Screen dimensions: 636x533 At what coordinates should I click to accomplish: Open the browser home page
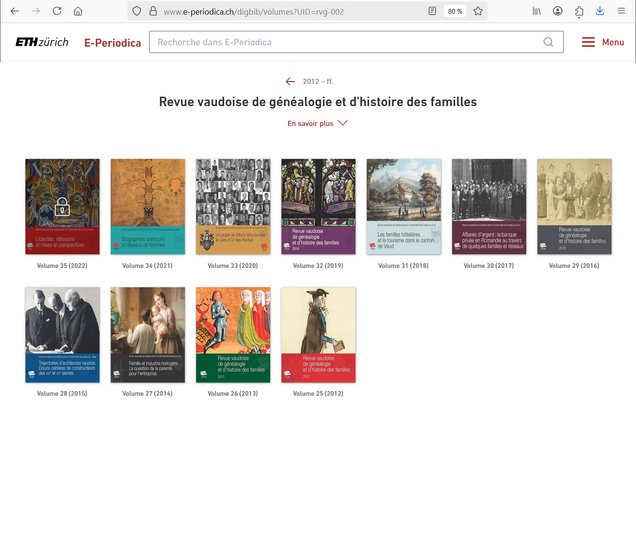[x=78, y=11]
